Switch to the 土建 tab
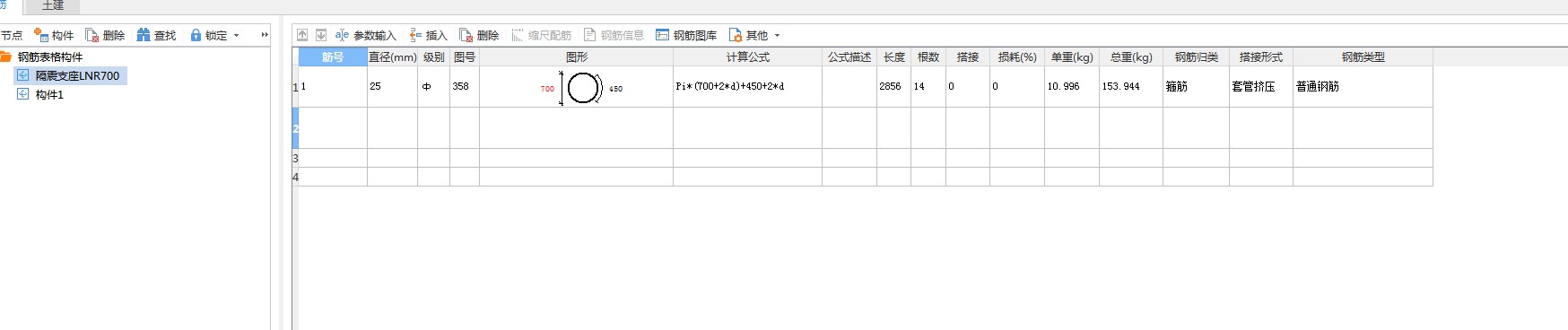1568x330 pixels. pyautogui.click(x=53, y=5)
